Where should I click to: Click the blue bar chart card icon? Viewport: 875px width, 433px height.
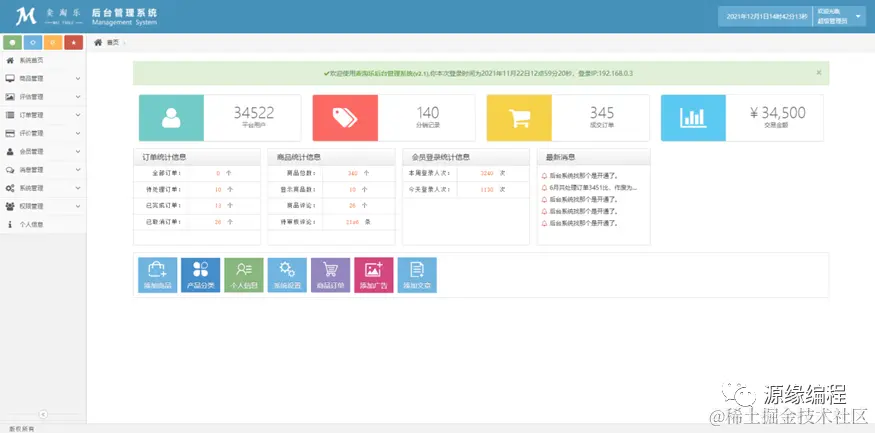click(693, 118)
